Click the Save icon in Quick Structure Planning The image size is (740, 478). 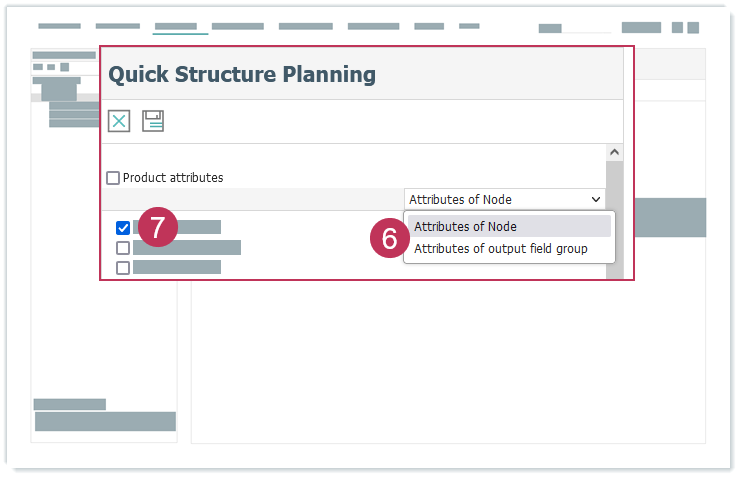[153, 121]
